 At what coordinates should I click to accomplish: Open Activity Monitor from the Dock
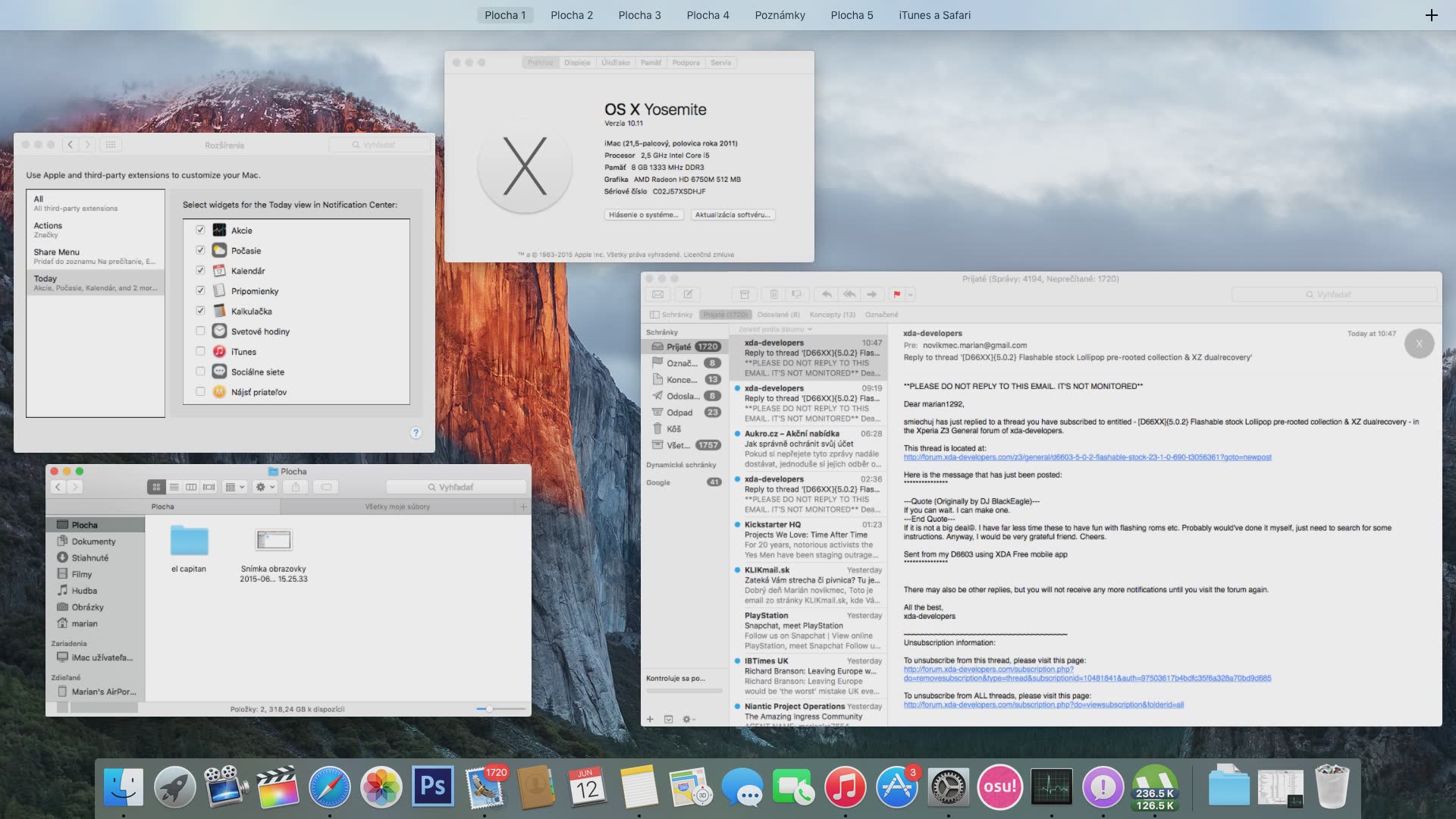[1051, 786]
